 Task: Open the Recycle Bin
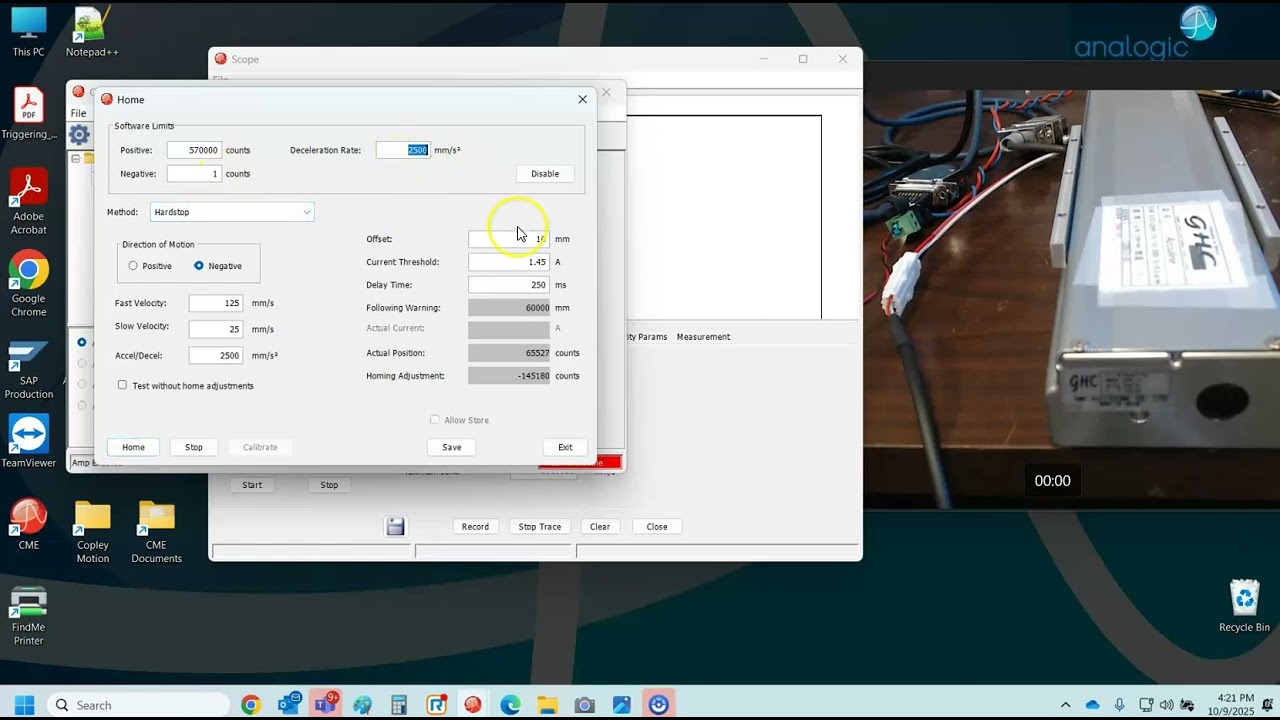[x=1244, y=606]
